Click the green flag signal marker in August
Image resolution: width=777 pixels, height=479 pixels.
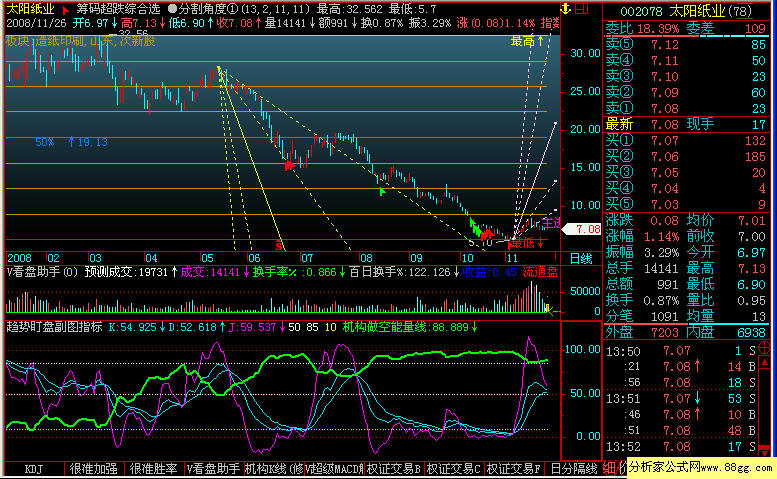pos(382,191)
